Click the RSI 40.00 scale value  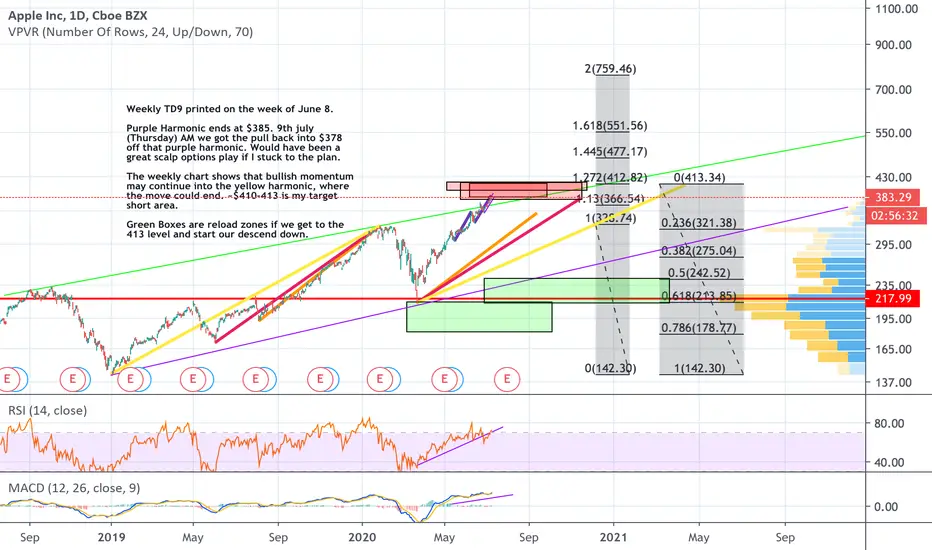click(889, 462)
